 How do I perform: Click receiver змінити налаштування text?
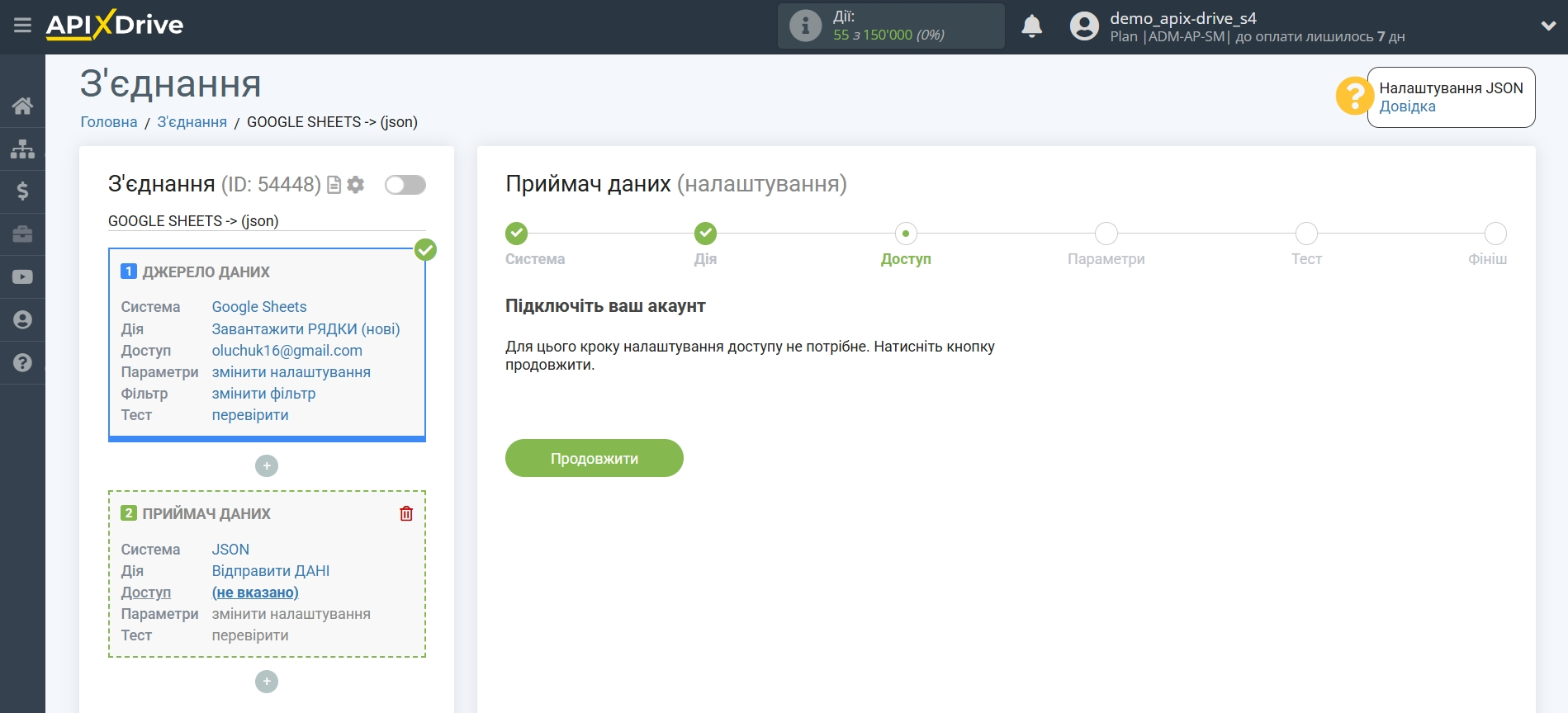pyautogui.click(x=291, y=614)
